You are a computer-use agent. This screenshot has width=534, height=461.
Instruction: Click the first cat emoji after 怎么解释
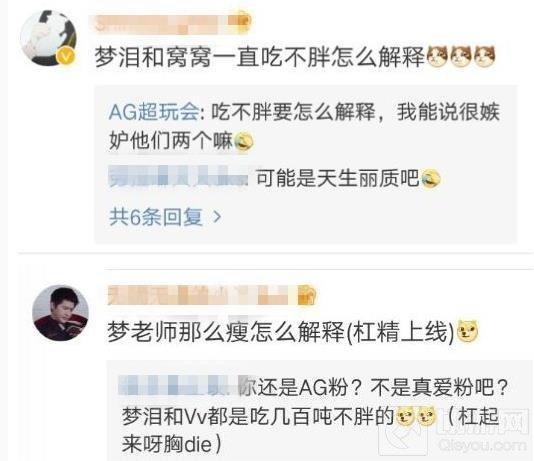[437, 56]
